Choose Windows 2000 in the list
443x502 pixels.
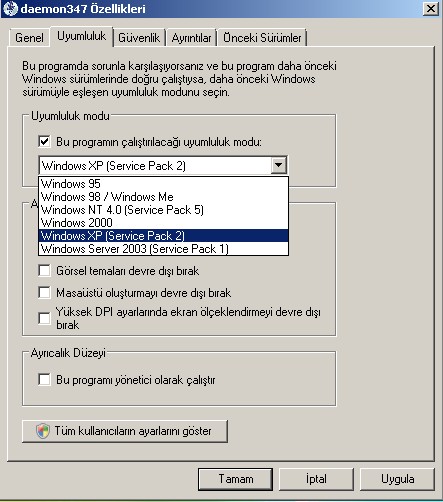[x=163, y=223]
